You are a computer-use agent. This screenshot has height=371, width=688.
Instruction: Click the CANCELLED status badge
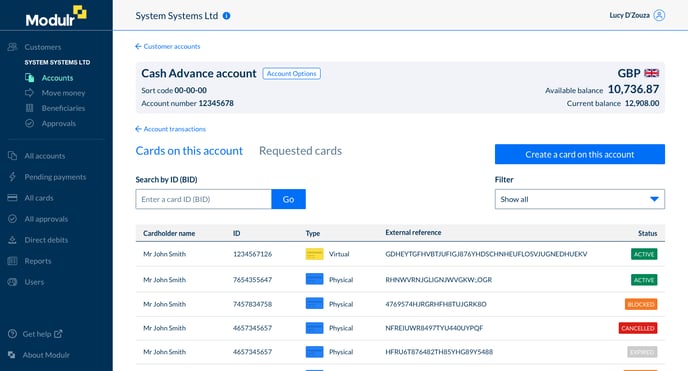pyautogui.click(x=638, y=328)
